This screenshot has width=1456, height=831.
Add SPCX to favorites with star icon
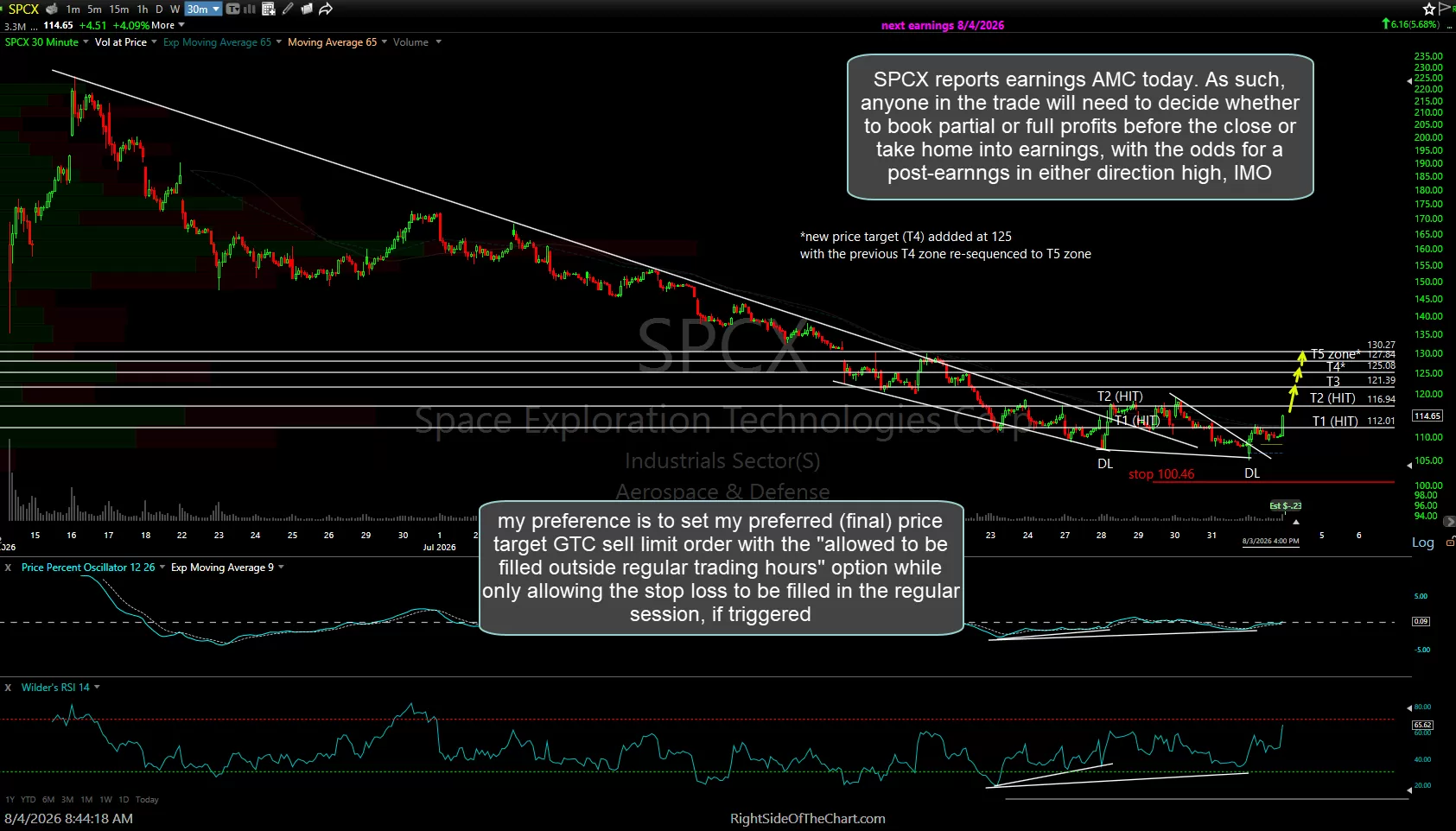[x=1429, y=9]
